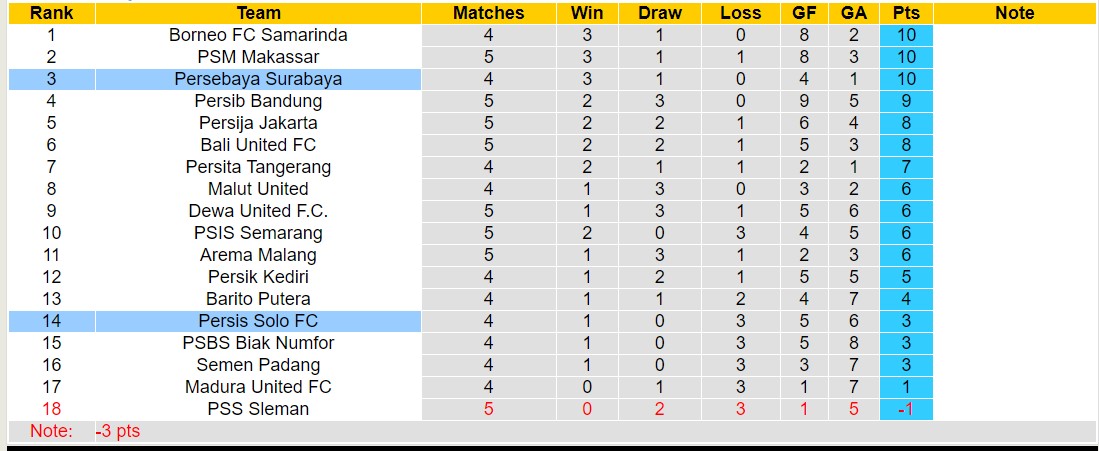The height and width of the screenshot is (451, 1099).
Task: Click the GA column header
Action: [x=854, y=13]
